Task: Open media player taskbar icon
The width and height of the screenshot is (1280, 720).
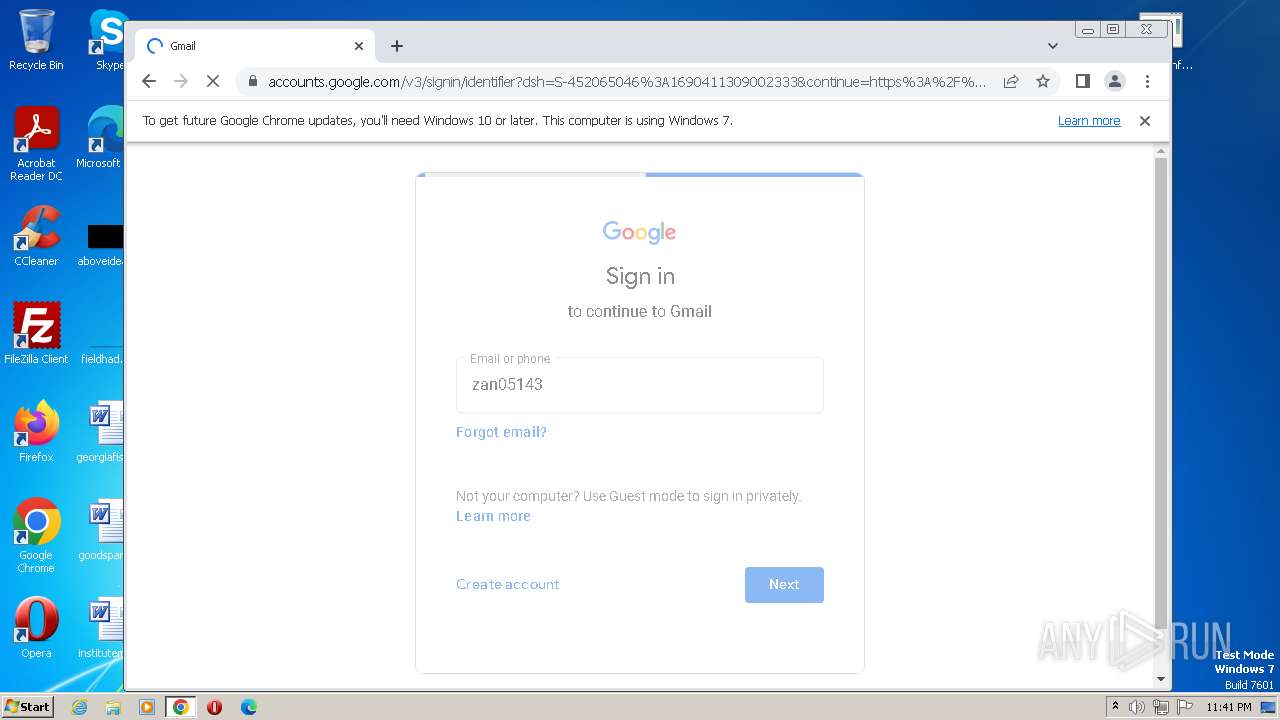Action: (x=147, y=707)
